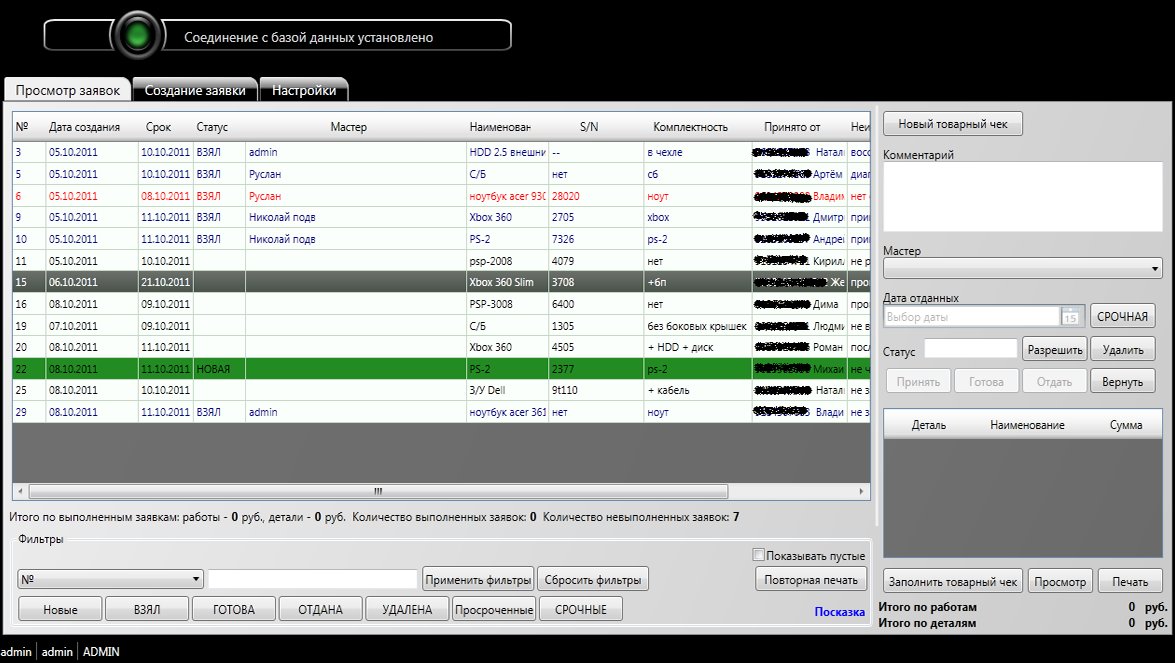Click the 'Применить фильтры' button
The image size is (1175, 663).
pyautogui.click(x=478, y=580)
